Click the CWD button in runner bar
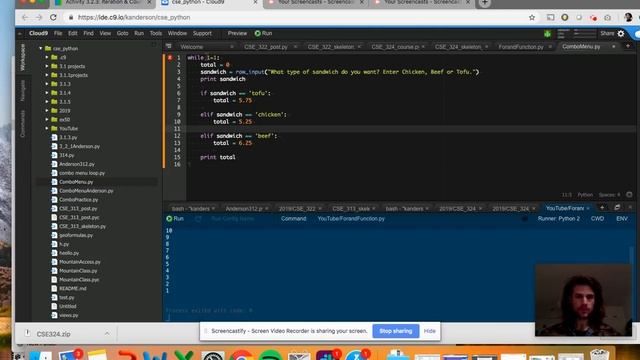 point(597,219)
